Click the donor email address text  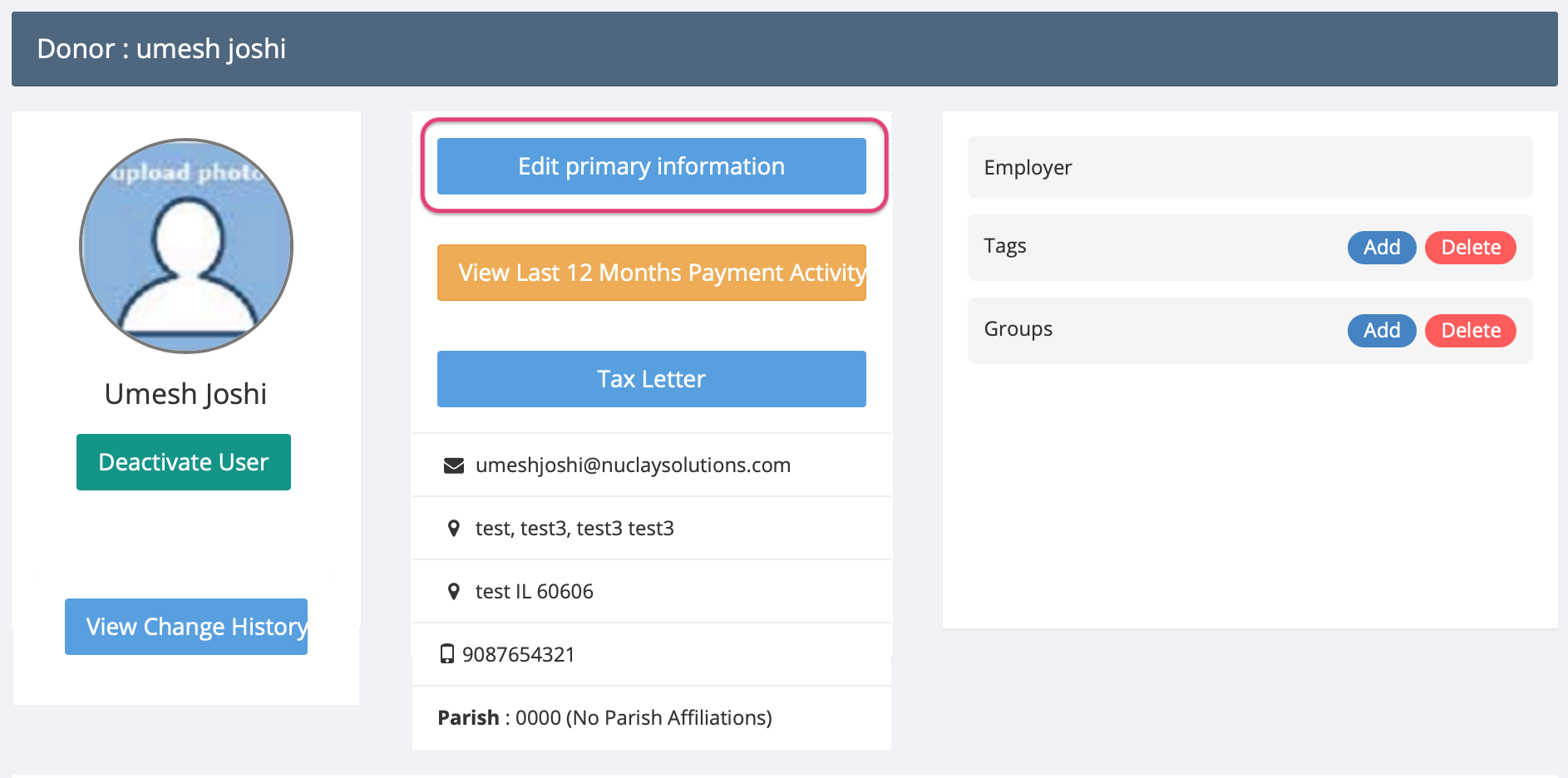tap(633, 465)
